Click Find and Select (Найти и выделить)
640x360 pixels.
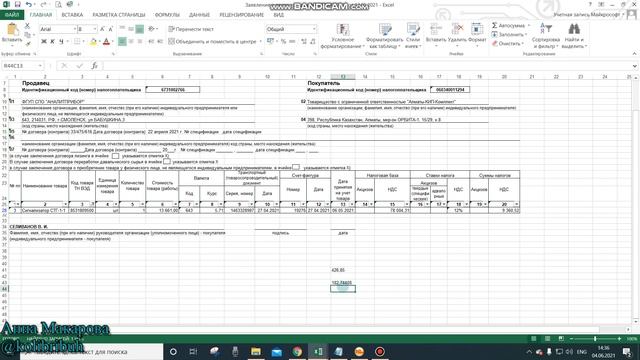tap(574, 36)
